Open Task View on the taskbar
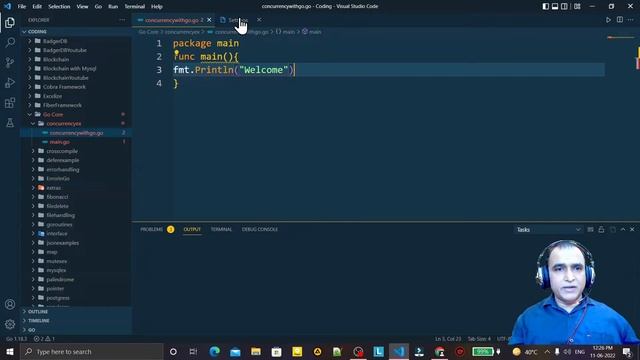Screen dimensions: 640x360 [193, 352]
